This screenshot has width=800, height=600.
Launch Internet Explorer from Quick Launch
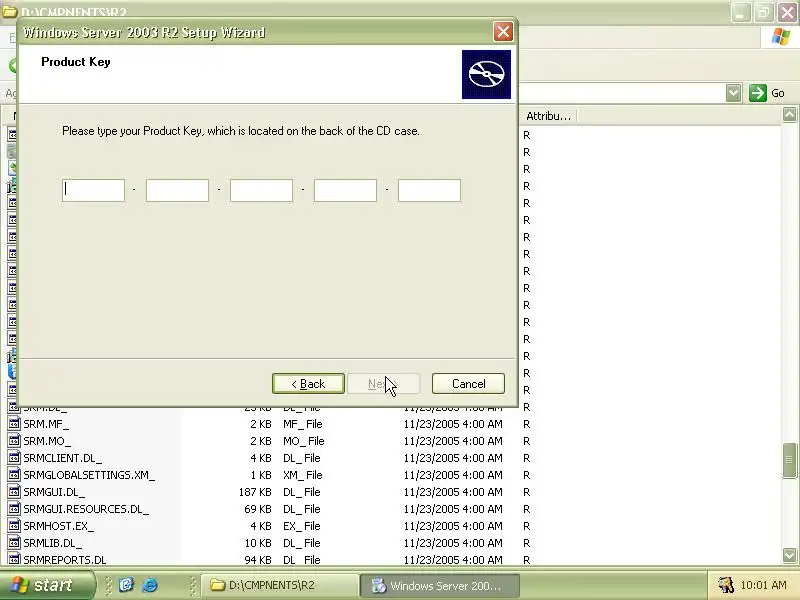(149, 585)
